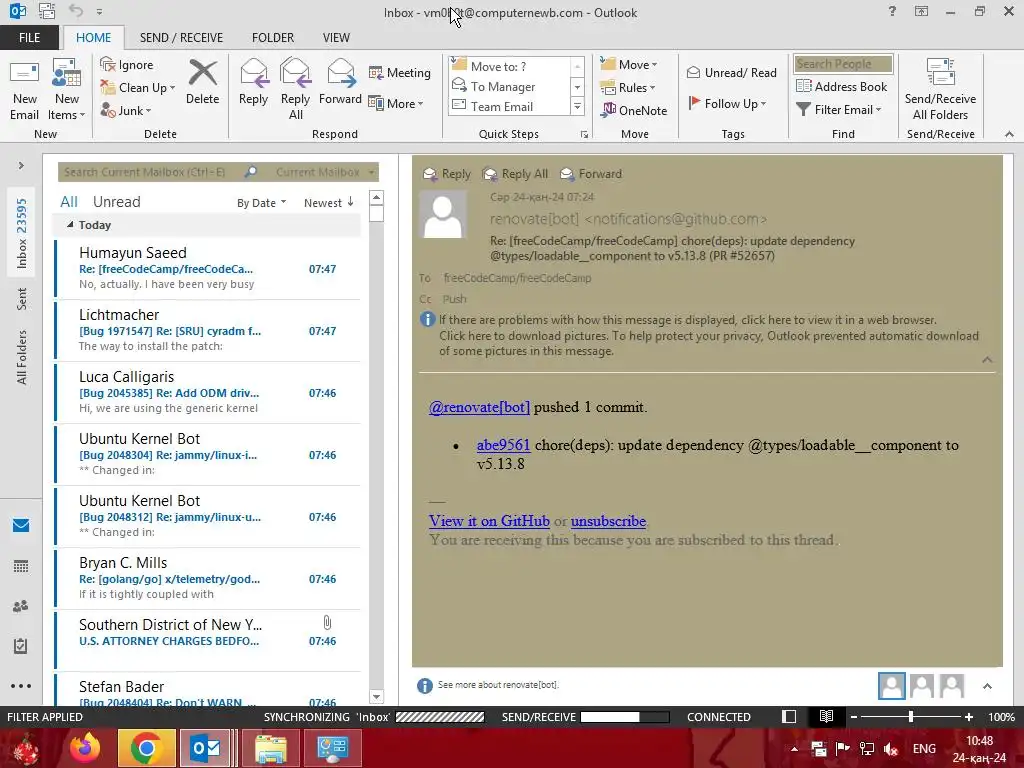This screenshot has height=768, width=1024.
Task: Click the Ignore conversation button
Action: [x=127, y=65]
